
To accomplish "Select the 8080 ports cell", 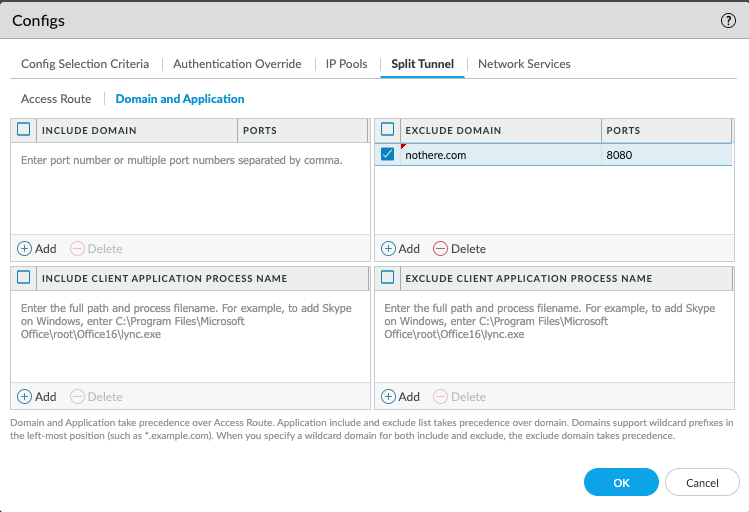I will tap(666, 155).
